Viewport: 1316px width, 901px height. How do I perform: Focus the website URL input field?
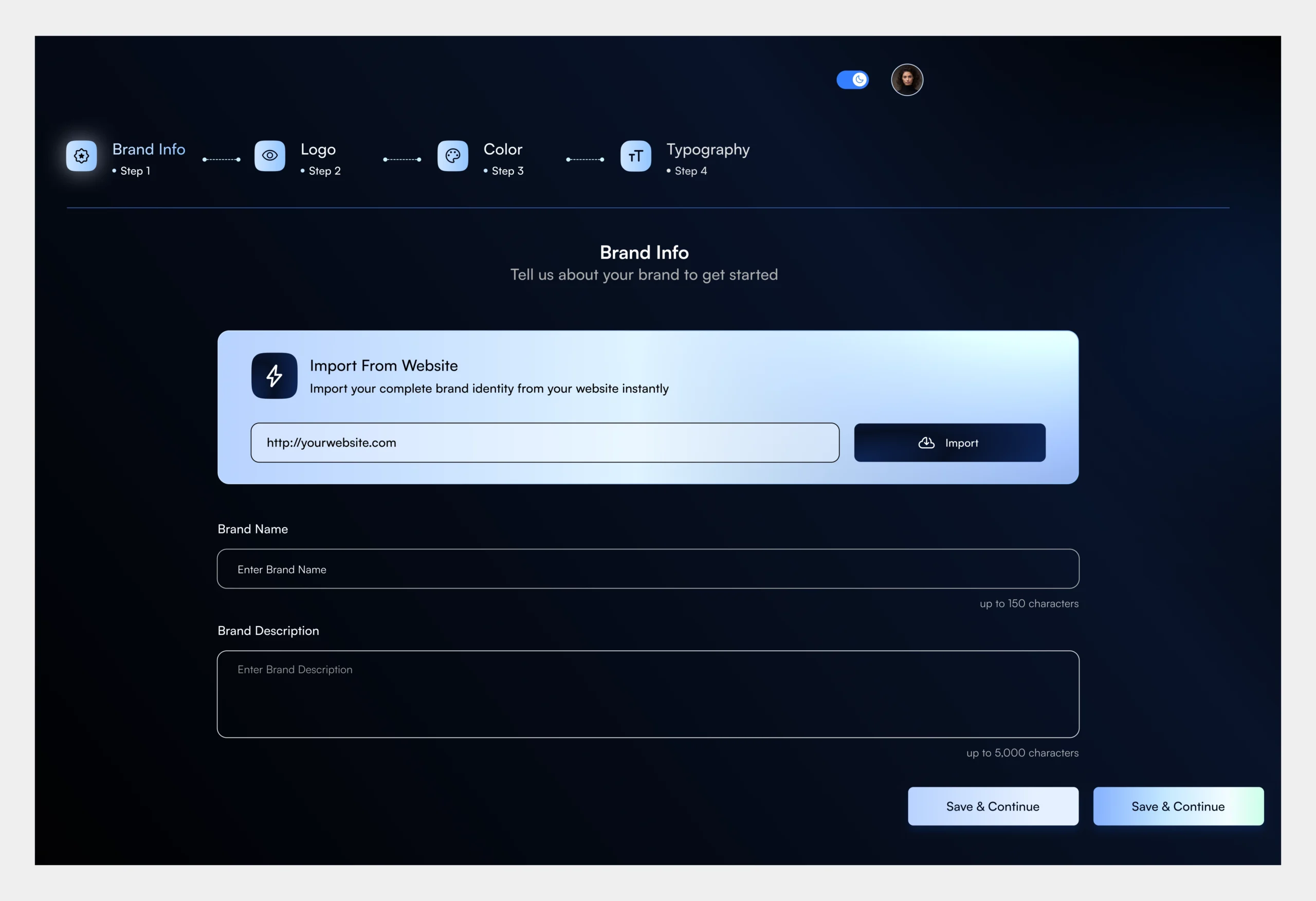point(544,443)
